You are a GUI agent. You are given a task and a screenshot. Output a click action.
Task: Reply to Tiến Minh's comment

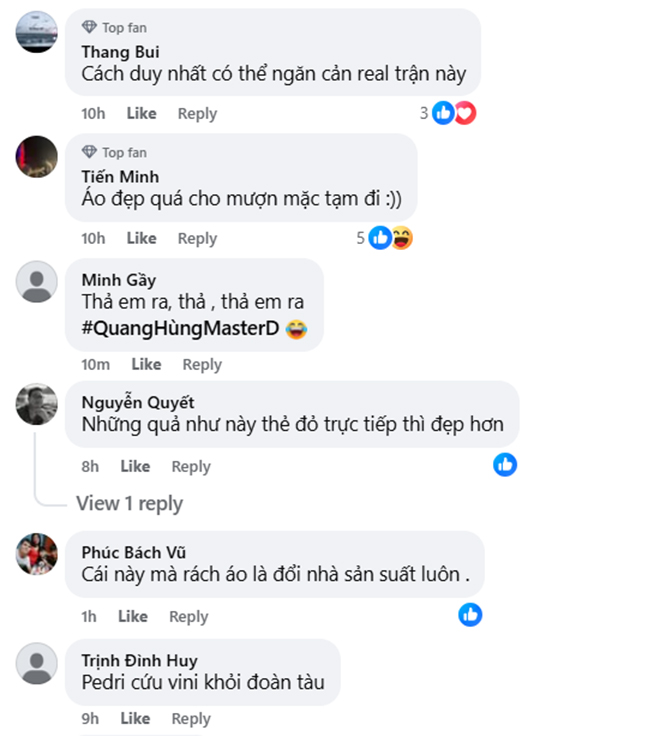tap(197, 238)
